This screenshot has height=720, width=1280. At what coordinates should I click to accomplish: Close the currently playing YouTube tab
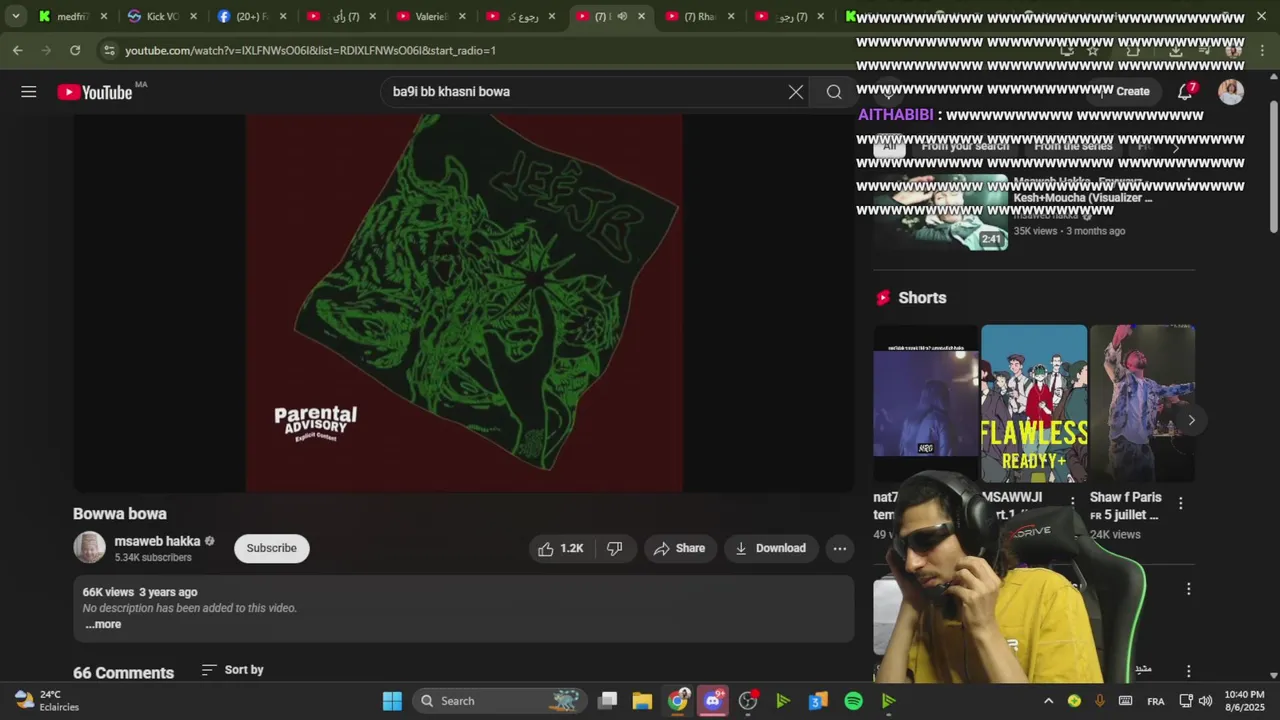(x=641, y=16)
